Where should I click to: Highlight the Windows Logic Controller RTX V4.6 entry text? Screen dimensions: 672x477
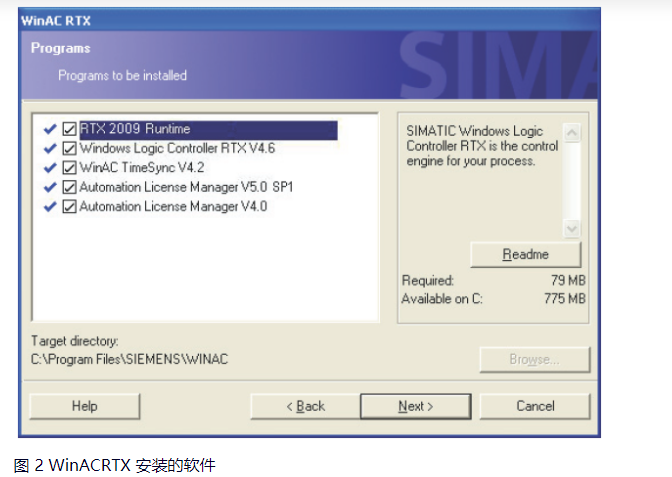tap(176, 149)
